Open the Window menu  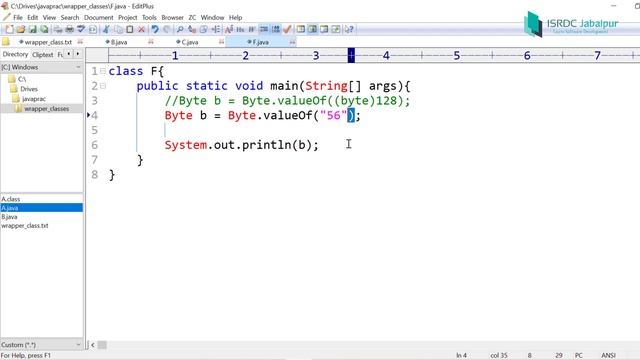212,18
